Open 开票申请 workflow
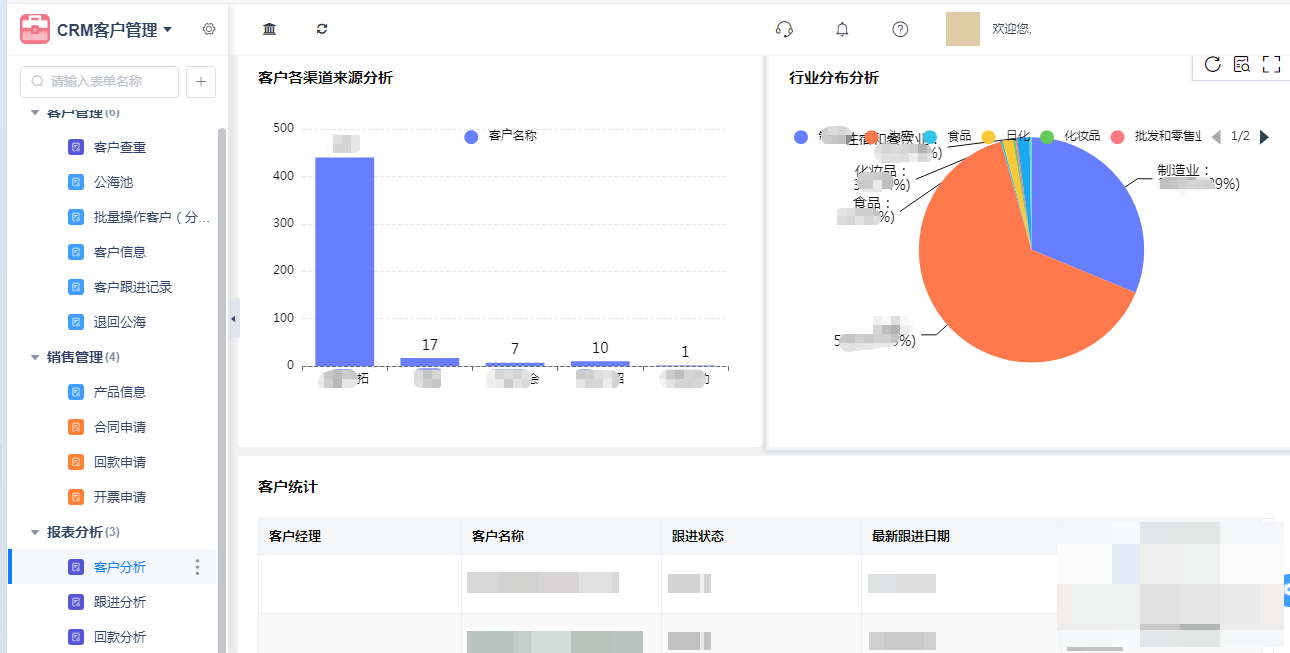The height and width of the screenshot is (653, 1290). (120, 497)
